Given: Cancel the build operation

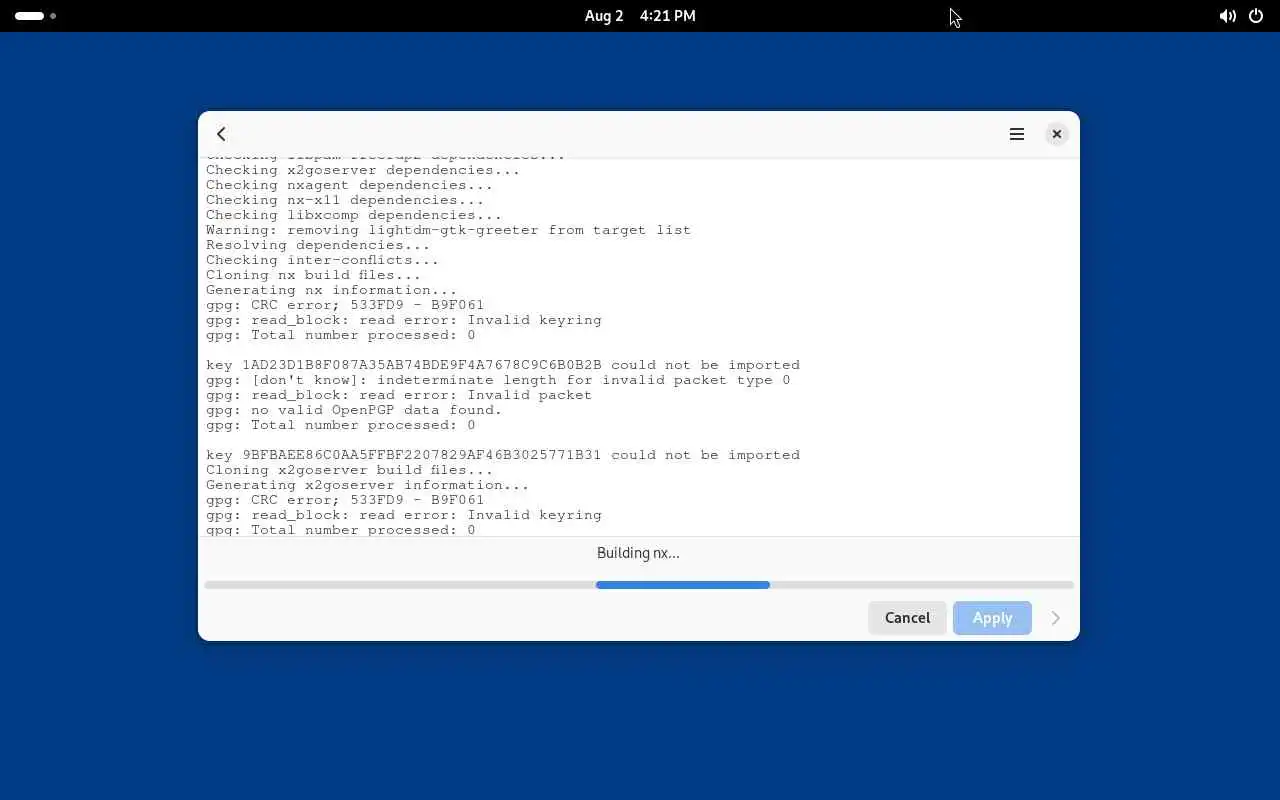Looking at the screenshot, I should point(907,618).
